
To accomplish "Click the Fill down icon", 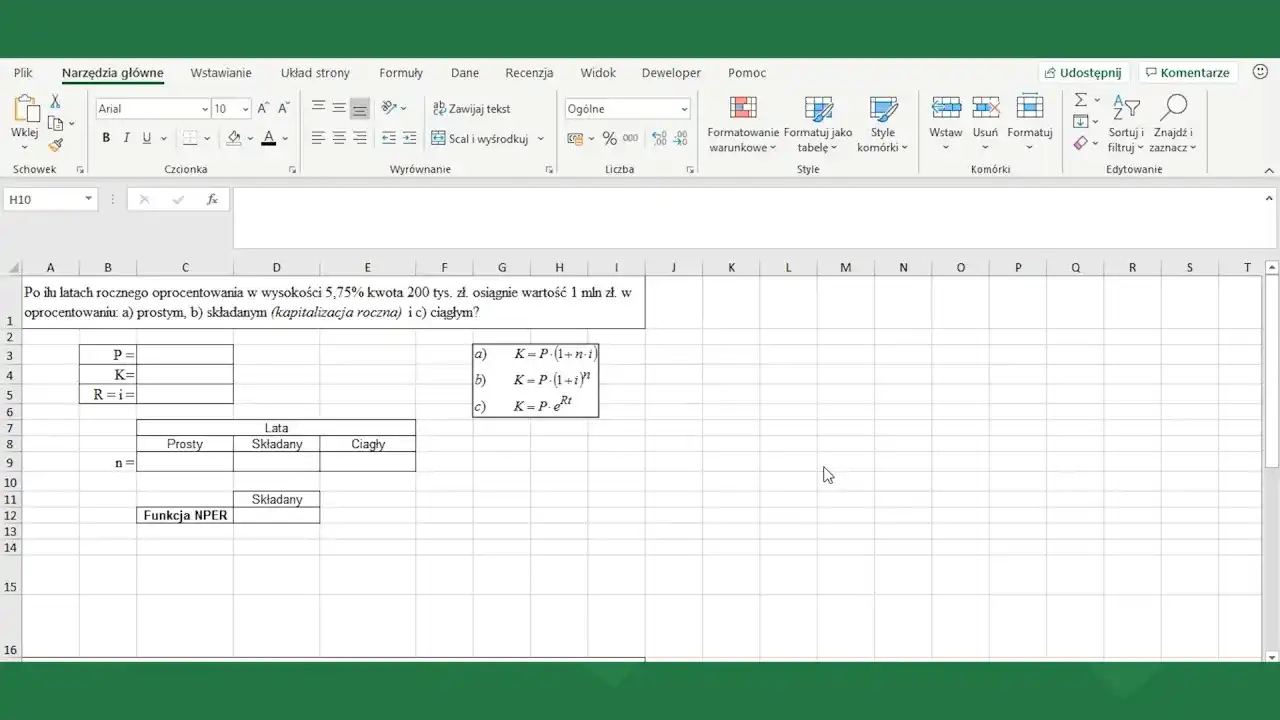I will [1081, 122].
